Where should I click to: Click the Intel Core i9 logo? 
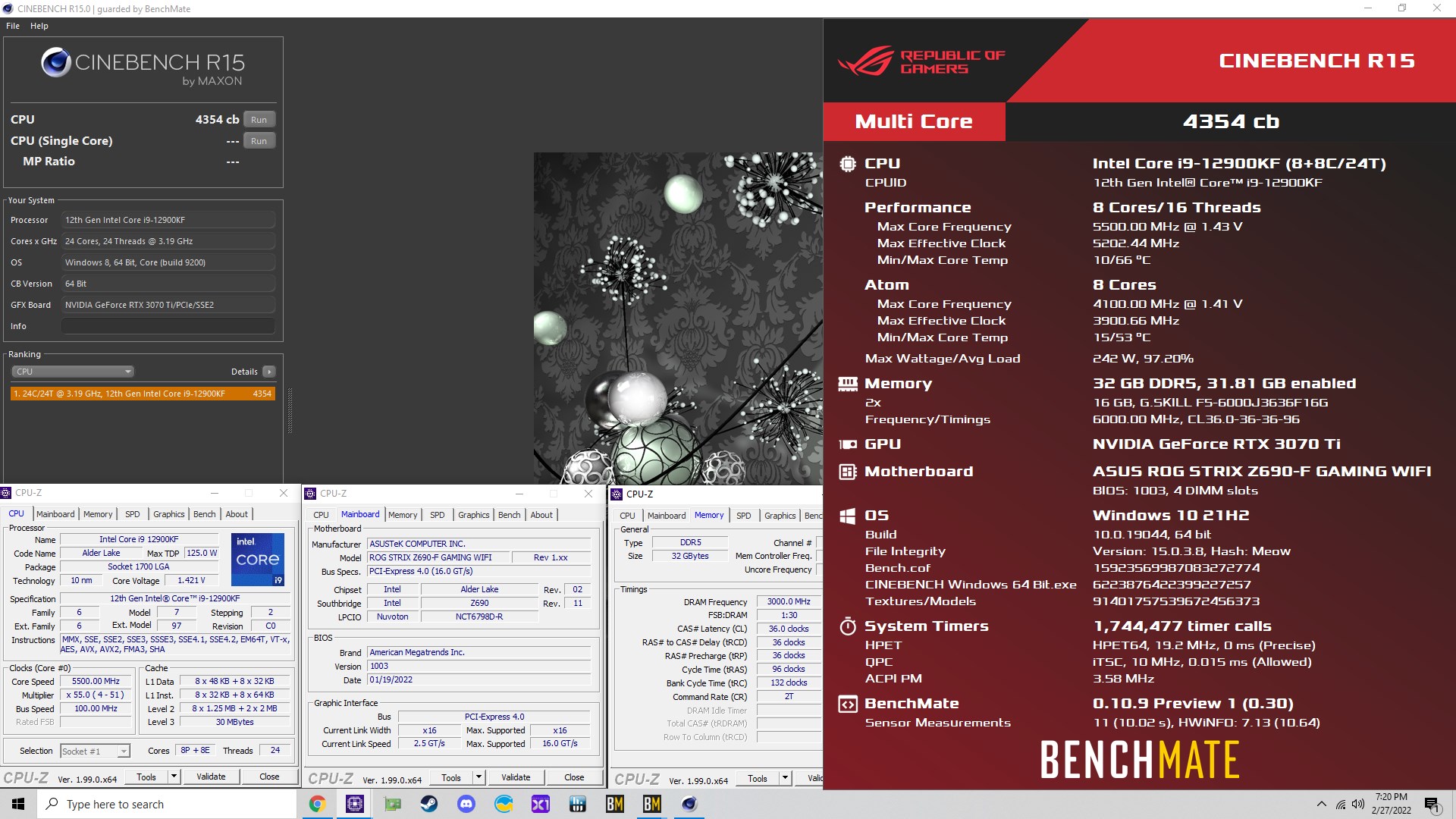[258, 559]
